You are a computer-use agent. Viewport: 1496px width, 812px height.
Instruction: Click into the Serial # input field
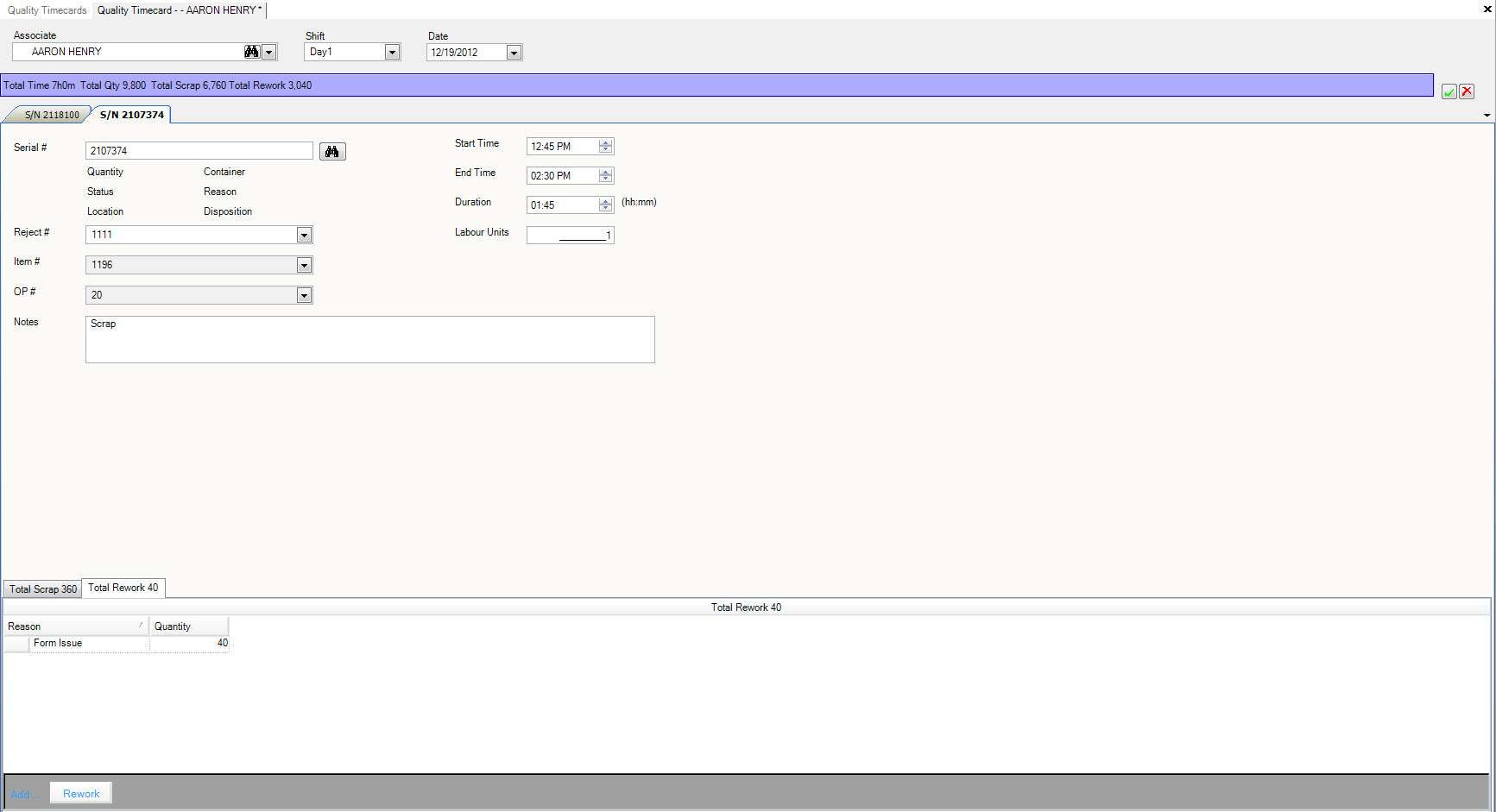coord(199,151)
